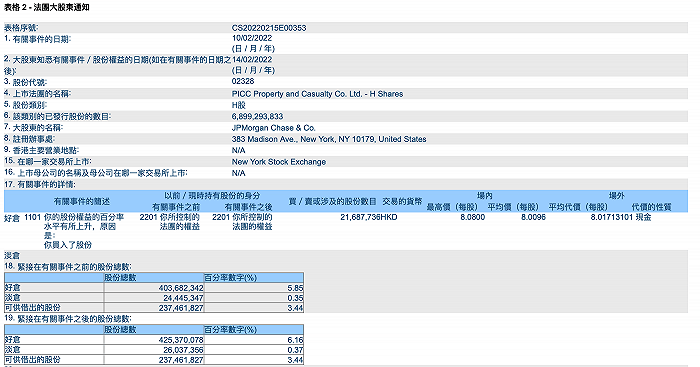
Task: Click the 場內 column group header
Action: click(x=485, y=196)
